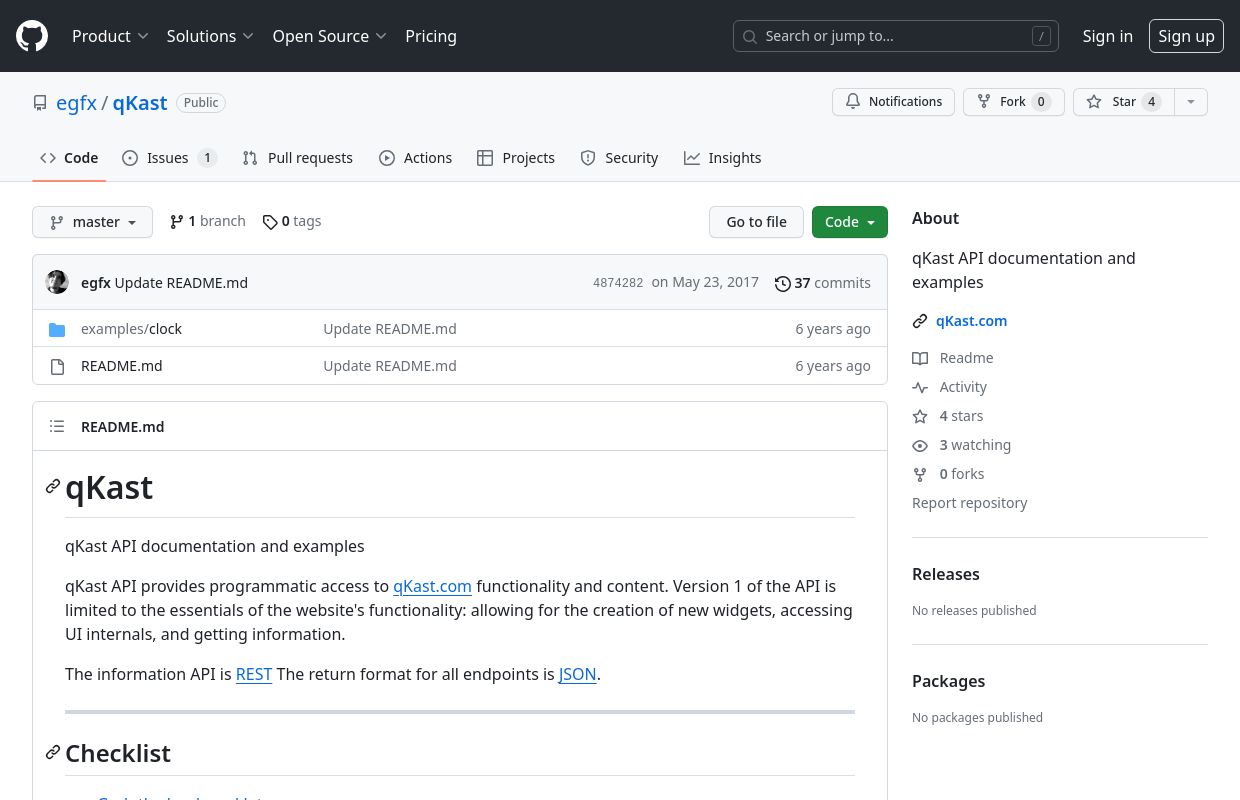Image resolution: width=1240 pixels, height=800 pixels.
Task: Switch to the Projects tab
Action: tap(516, 158)
